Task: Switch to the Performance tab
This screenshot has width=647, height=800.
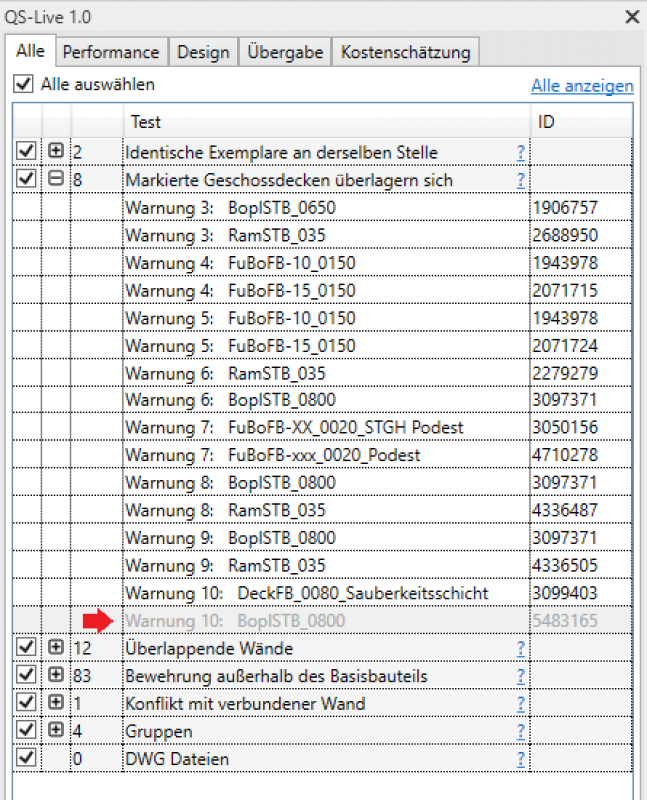Action: pos(111,52)
